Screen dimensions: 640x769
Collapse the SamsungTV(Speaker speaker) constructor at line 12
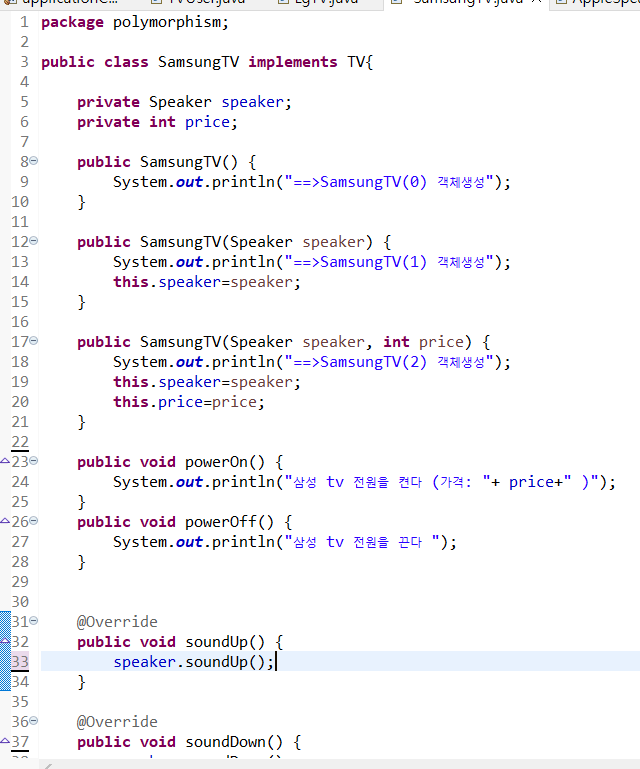click(34, 240)
